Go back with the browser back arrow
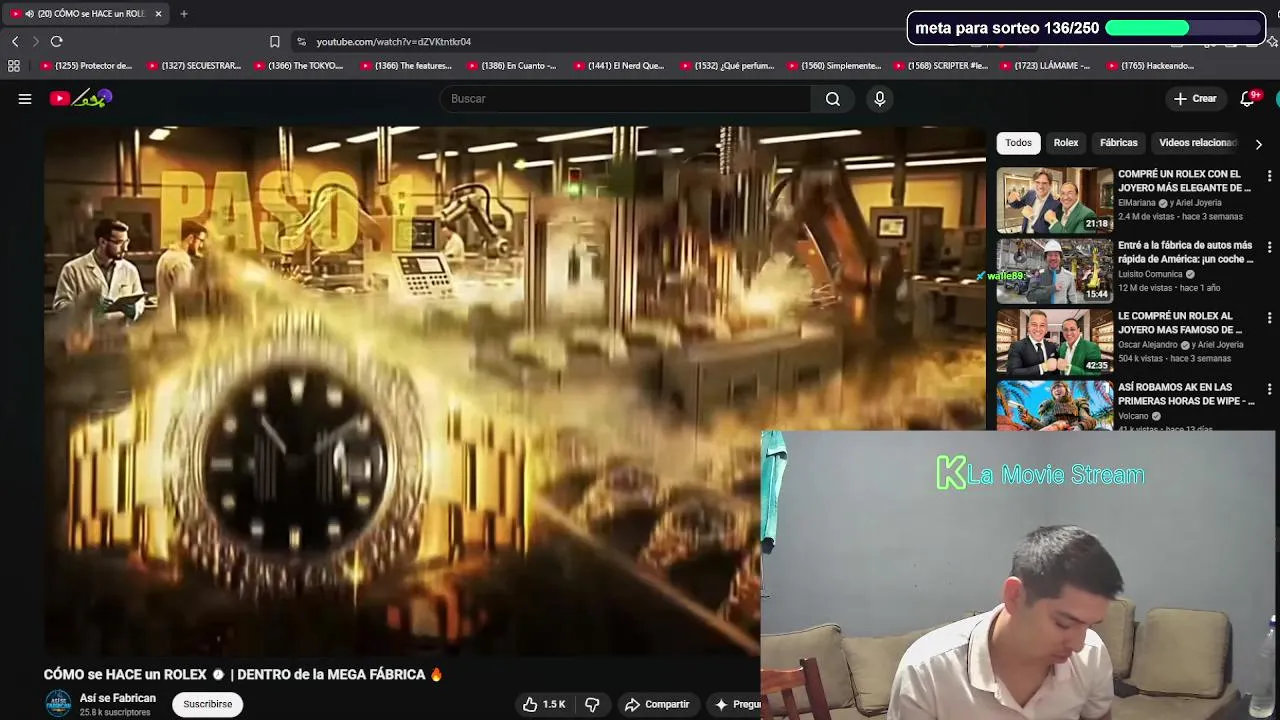The image size is (1280, 720). 15,41
